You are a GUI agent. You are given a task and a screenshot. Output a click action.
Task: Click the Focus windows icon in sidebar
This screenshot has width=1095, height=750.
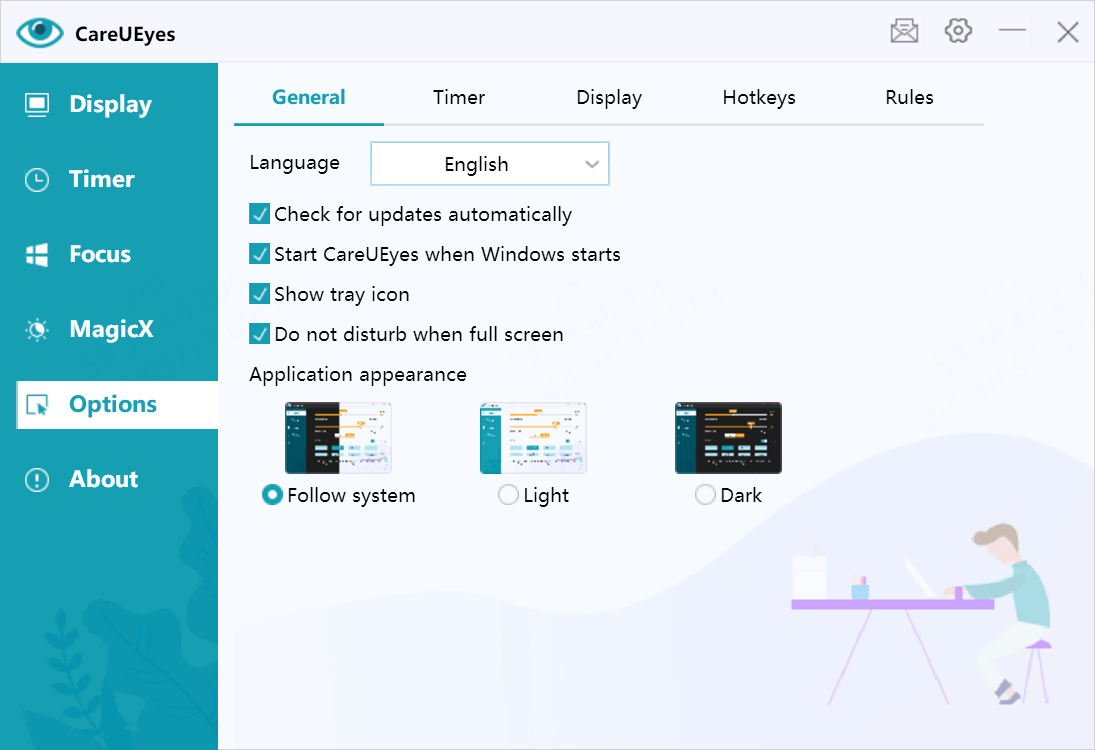35,254
